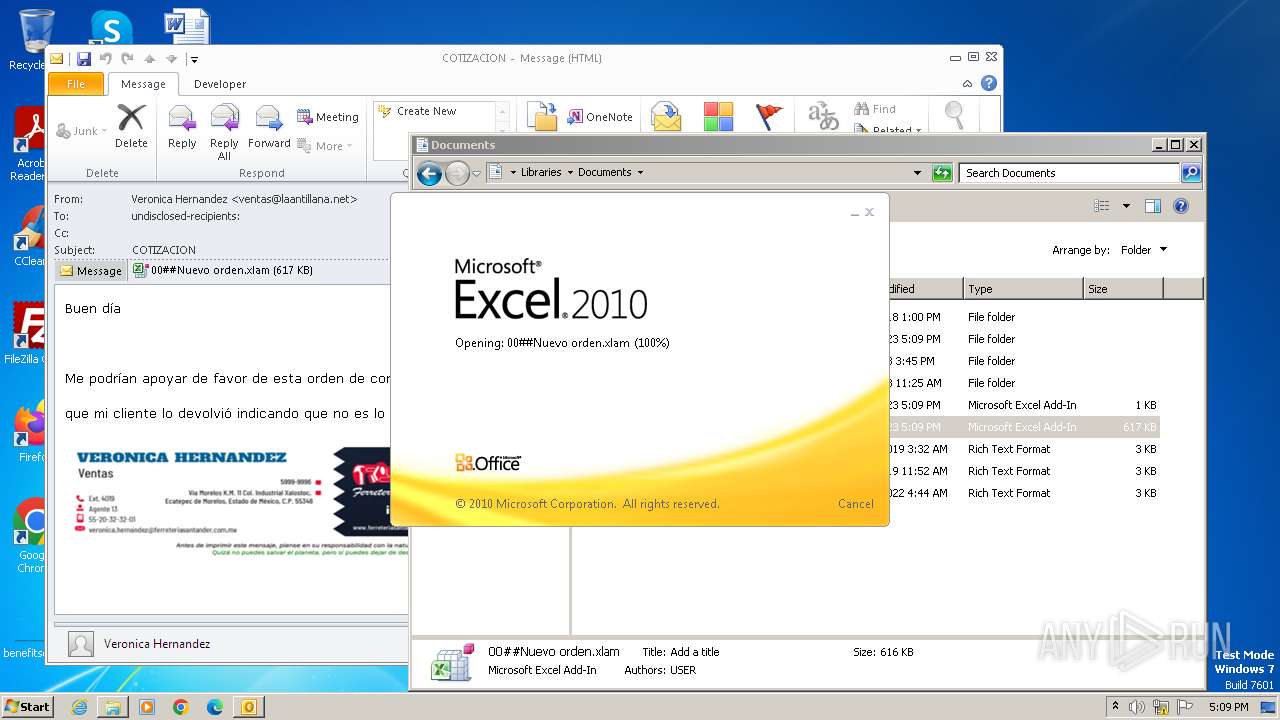1280x720 pixels.
Task: Forward the COTIZACION message
Action: point(269,127)
